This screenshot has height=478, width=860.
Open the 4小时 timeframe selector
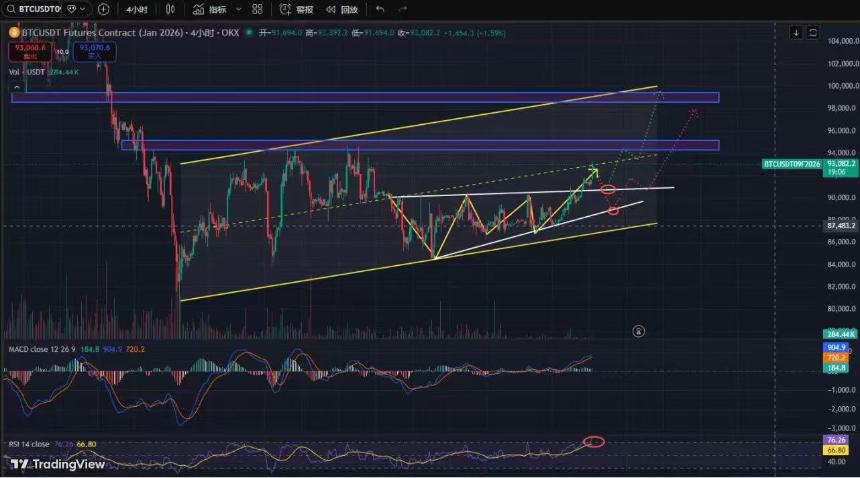click(137, 9)
